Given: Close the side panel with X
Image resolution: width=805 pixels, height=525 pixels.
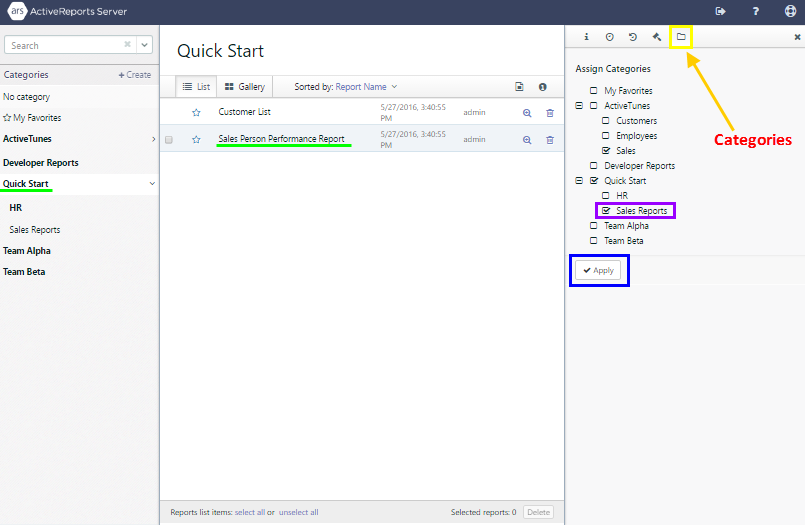Looking at the screenshot, I should 797,37.
